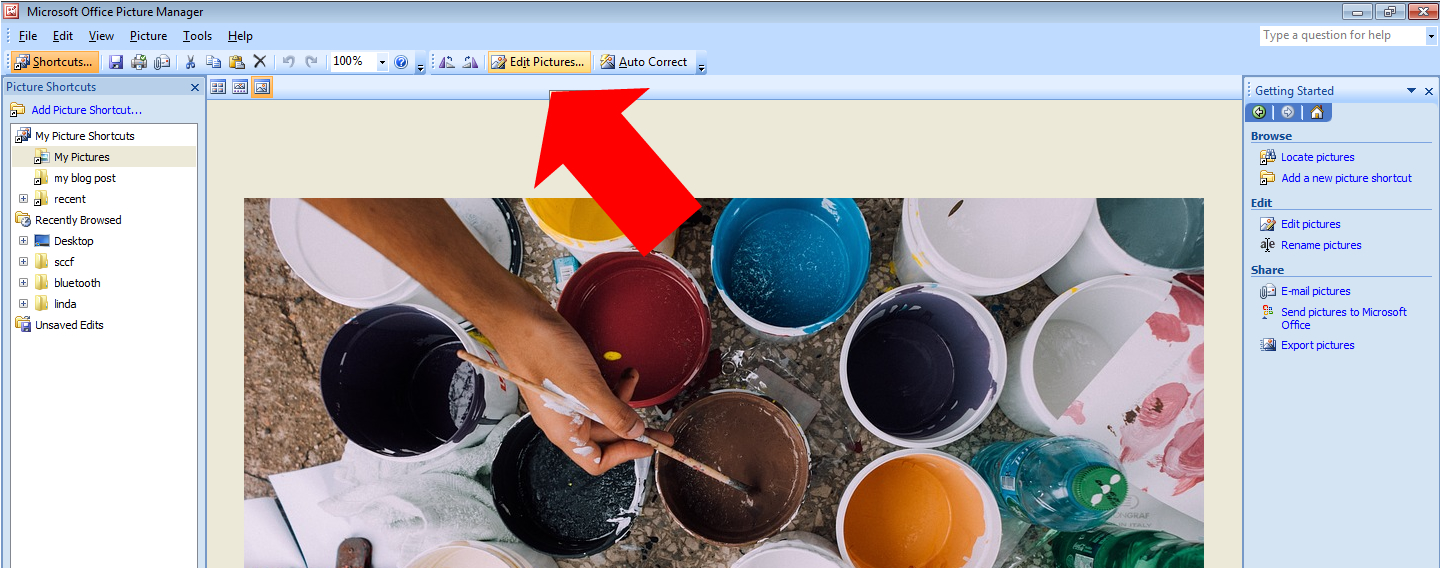Image resolution: width=1440 pixels, height=568 pixels.
Task: Select Recently Browsed tree item
Action: coord(78,220)
